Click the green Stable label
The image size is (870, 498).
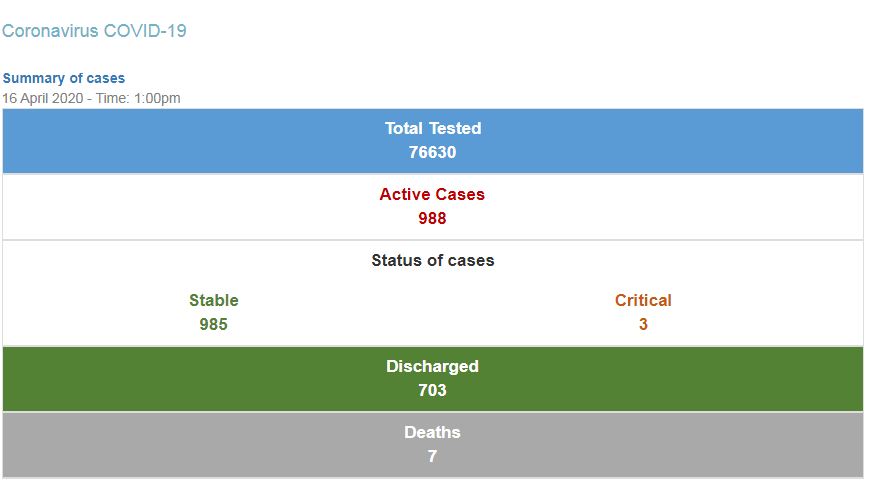tap(214, 300)
